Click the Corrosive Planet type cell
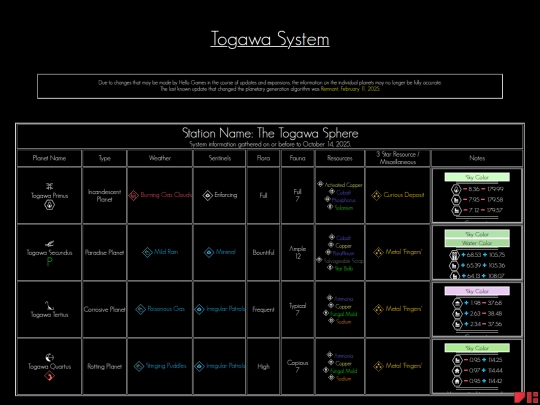540x405 pixels. (104, 309)
